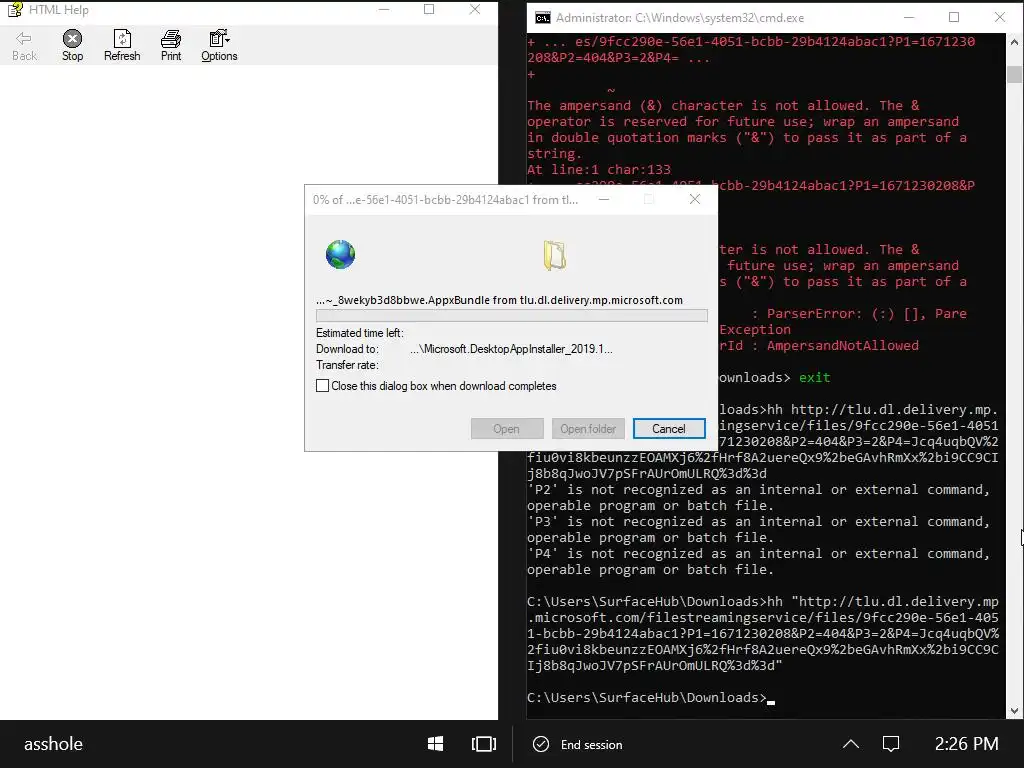
Task: Click the download progress bar
Action: (511, 316)
